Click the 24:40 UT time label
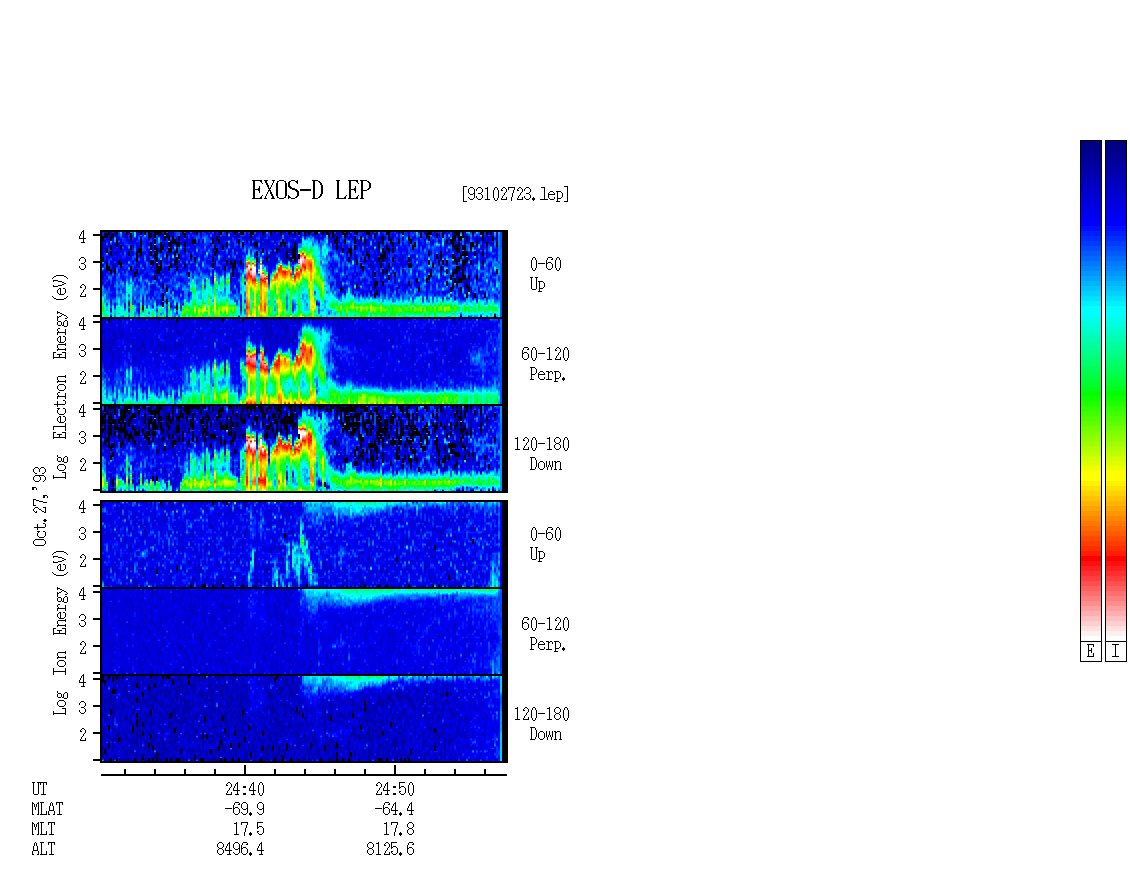 coord(244,789)
